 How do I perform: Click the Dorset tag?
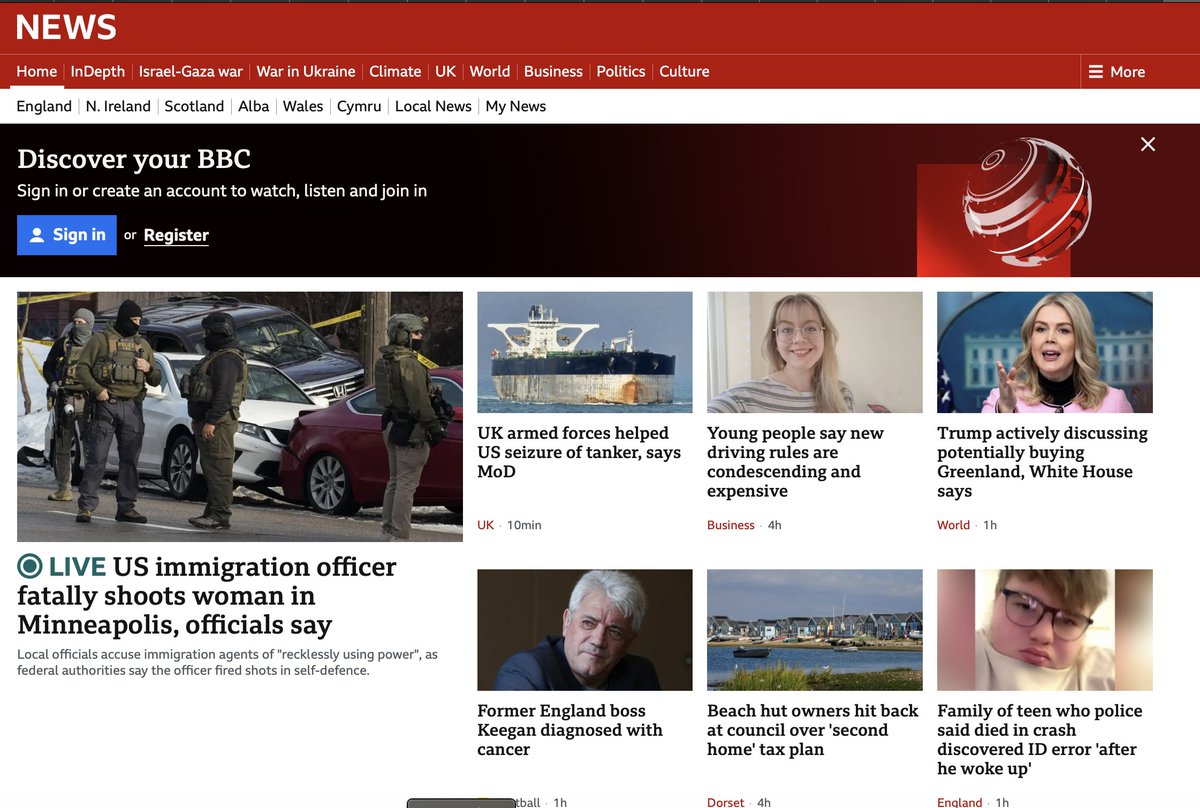726,802
